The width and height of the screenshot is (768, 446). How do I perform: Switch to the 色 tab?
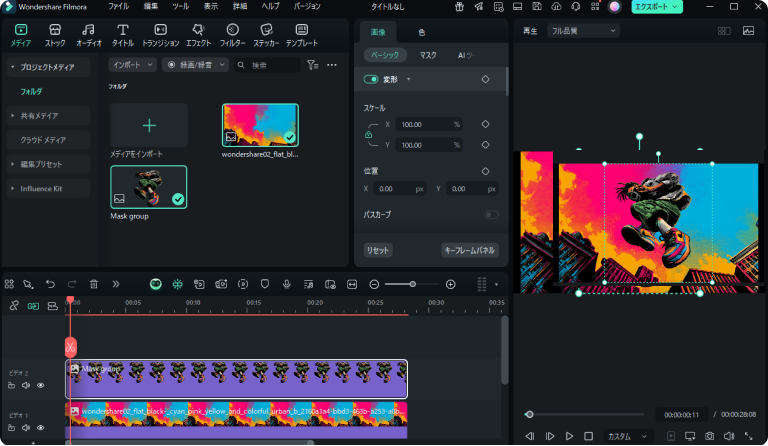coord(421,32)
